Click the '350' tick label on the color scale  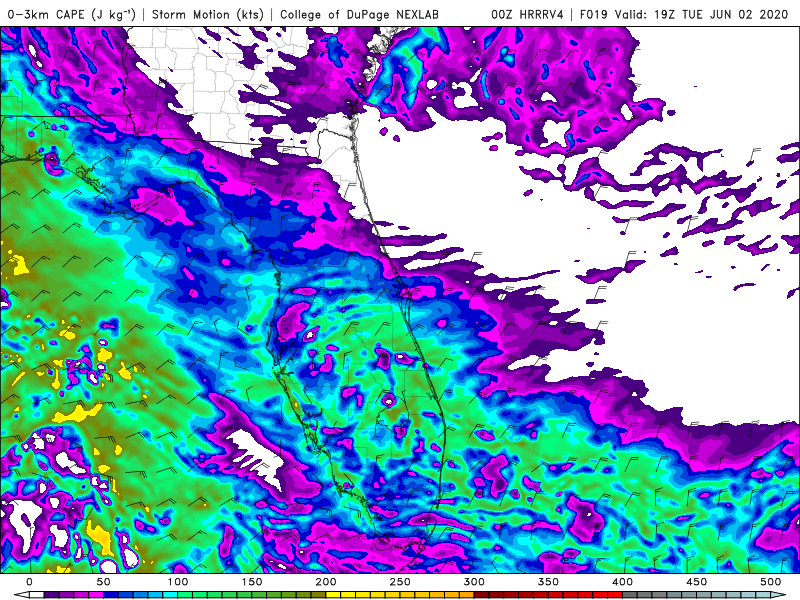click(548, 582)
